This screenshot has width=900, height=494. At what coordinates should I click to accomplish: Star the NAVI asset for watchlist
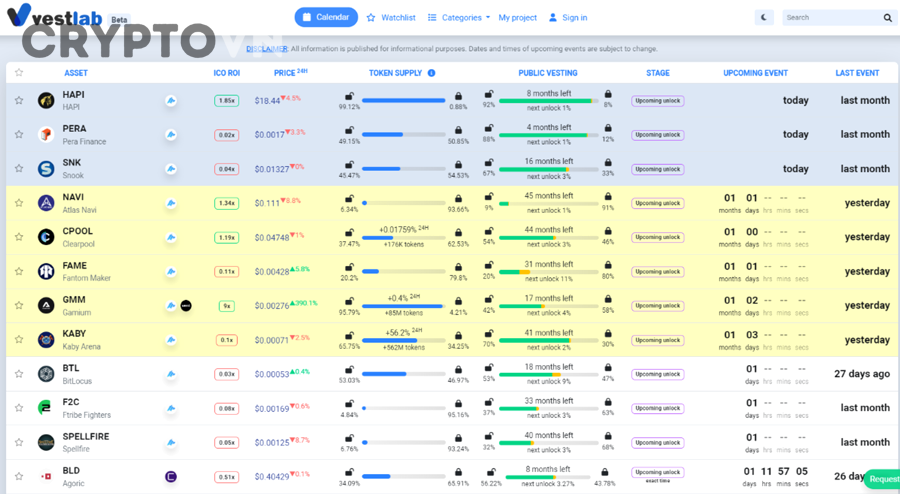[x=19, y=203]
